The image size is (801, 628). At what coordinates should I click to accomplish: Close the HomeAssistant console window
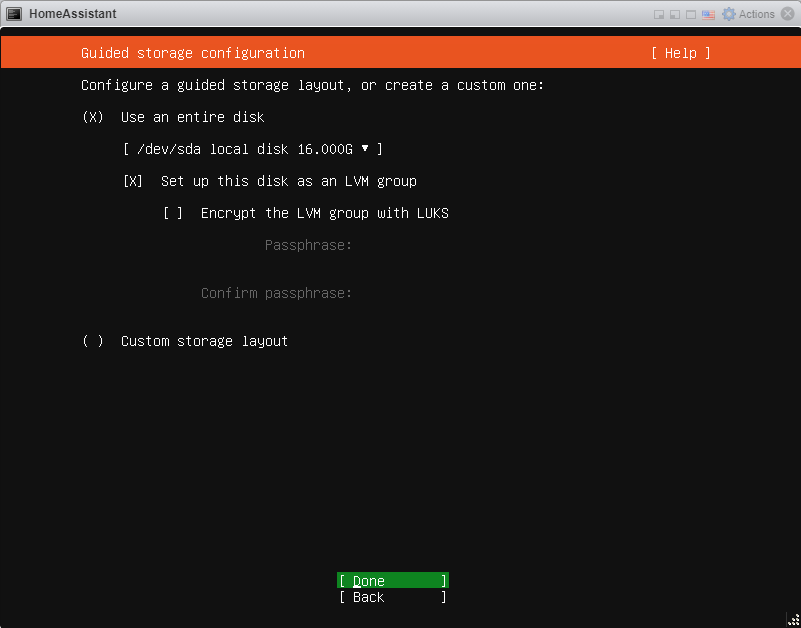click(x=788, y=14)
